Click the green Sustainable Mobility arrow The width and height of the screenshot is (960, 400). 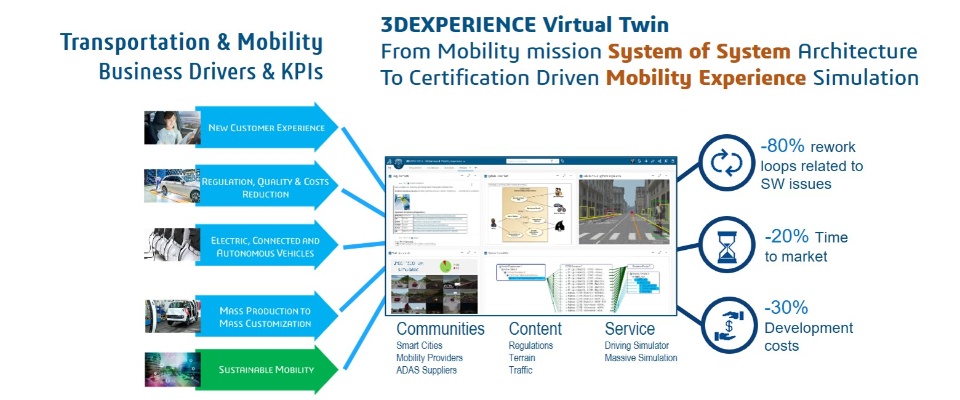(266, 369)
